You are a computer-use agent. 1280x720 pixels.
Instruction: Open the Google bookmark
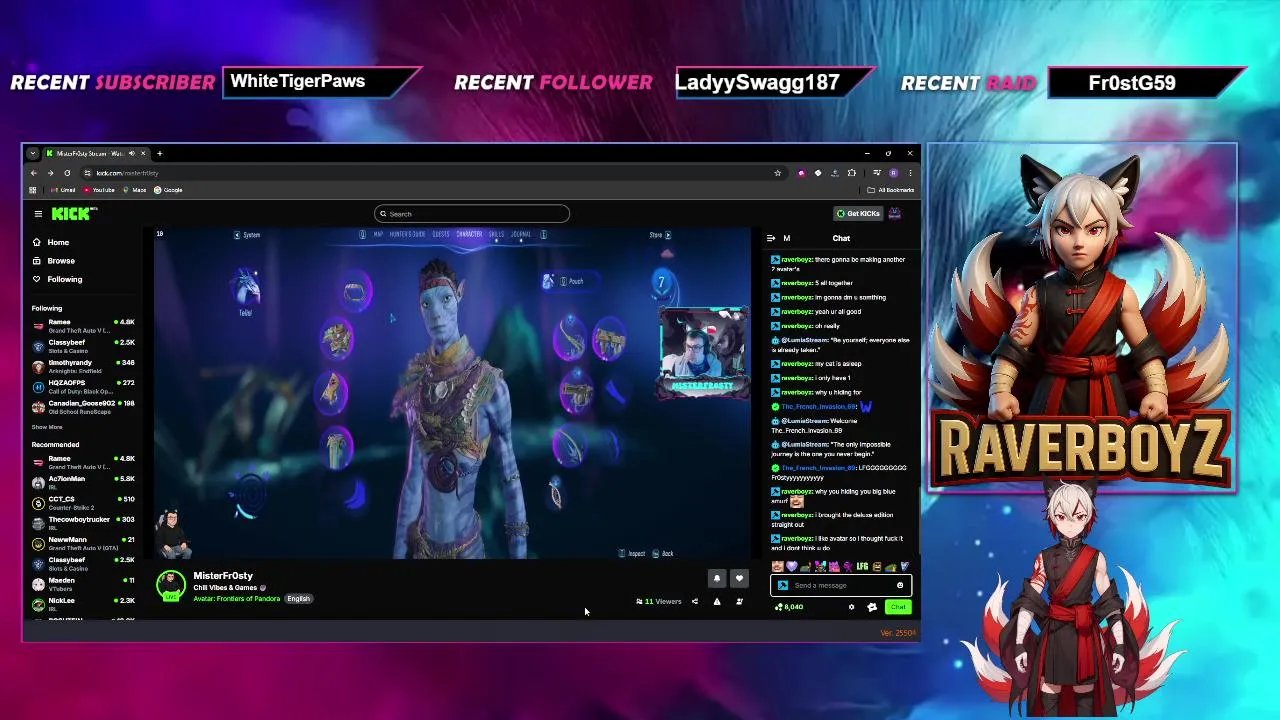pyautogui.click(x=168, y=190)
